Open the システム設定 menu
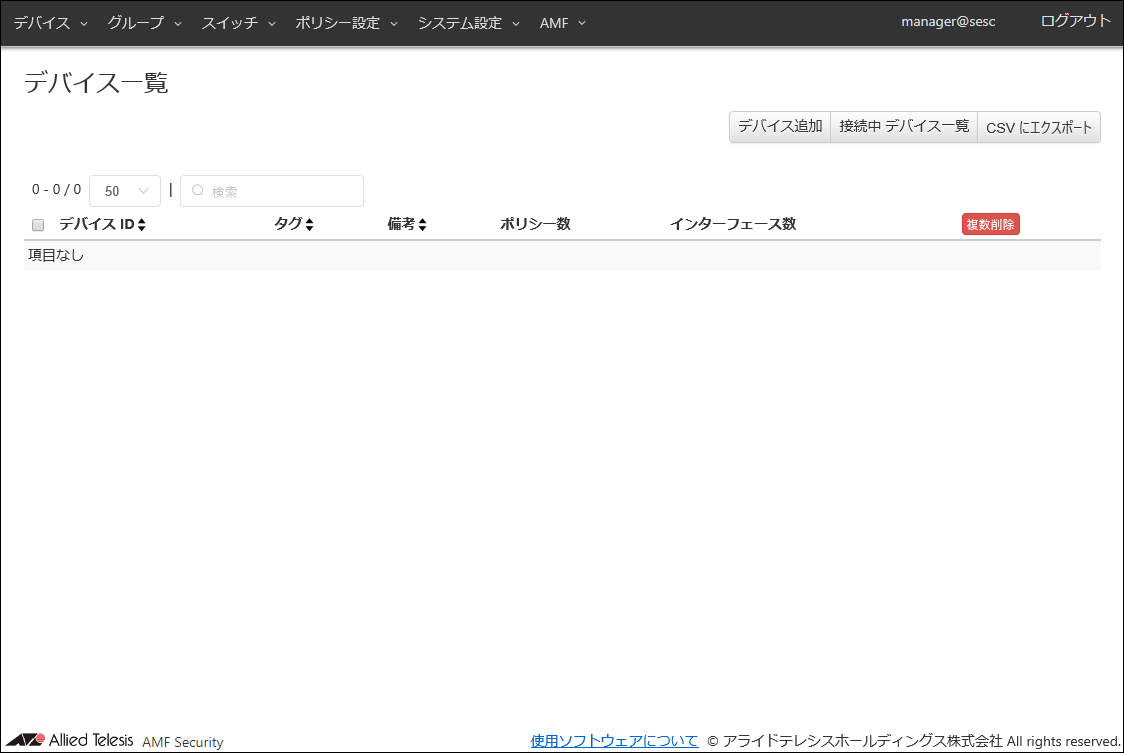The image size is (1124, 753). (469, 23)
